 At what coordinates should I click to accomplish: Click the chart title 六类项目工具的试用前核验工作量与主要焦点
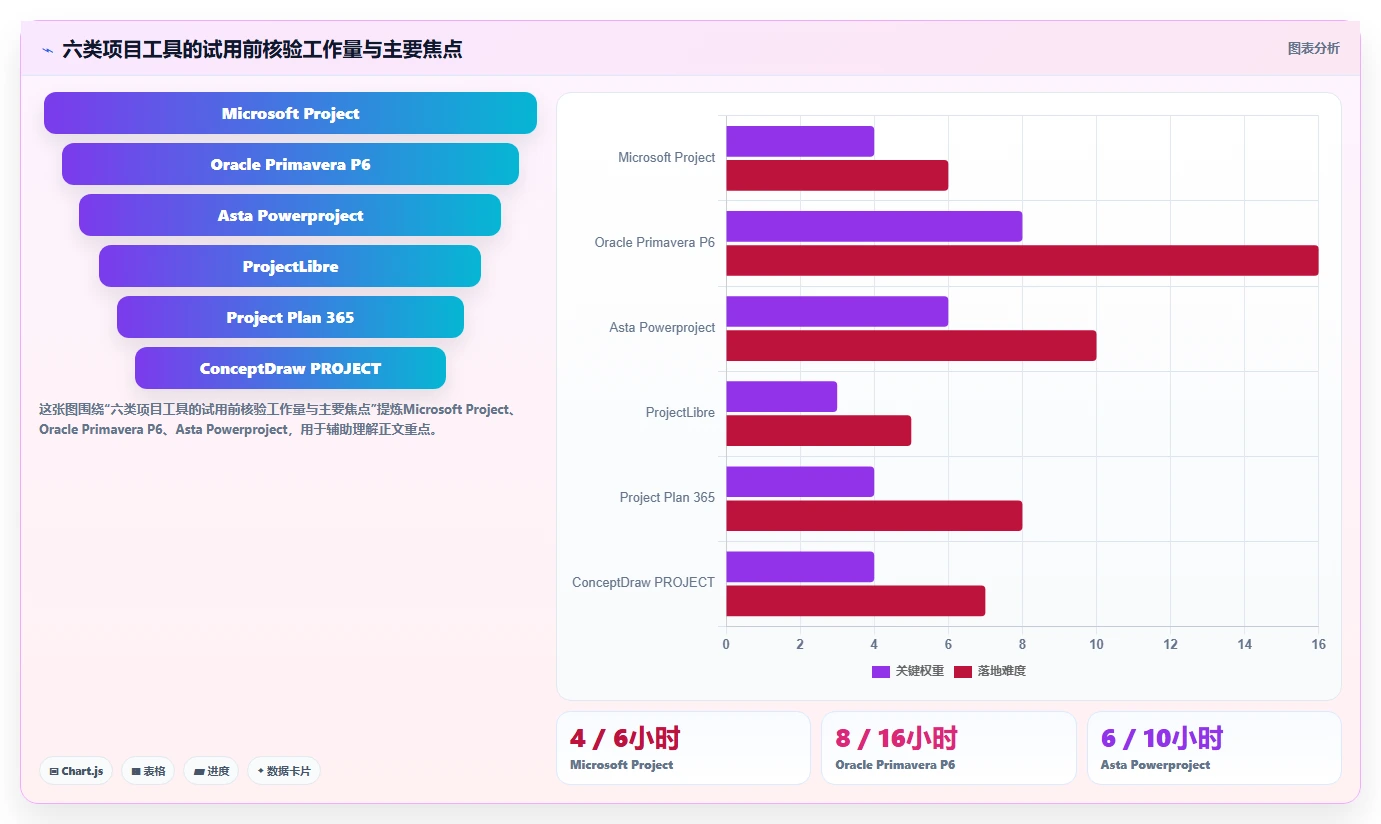point(262,49)
